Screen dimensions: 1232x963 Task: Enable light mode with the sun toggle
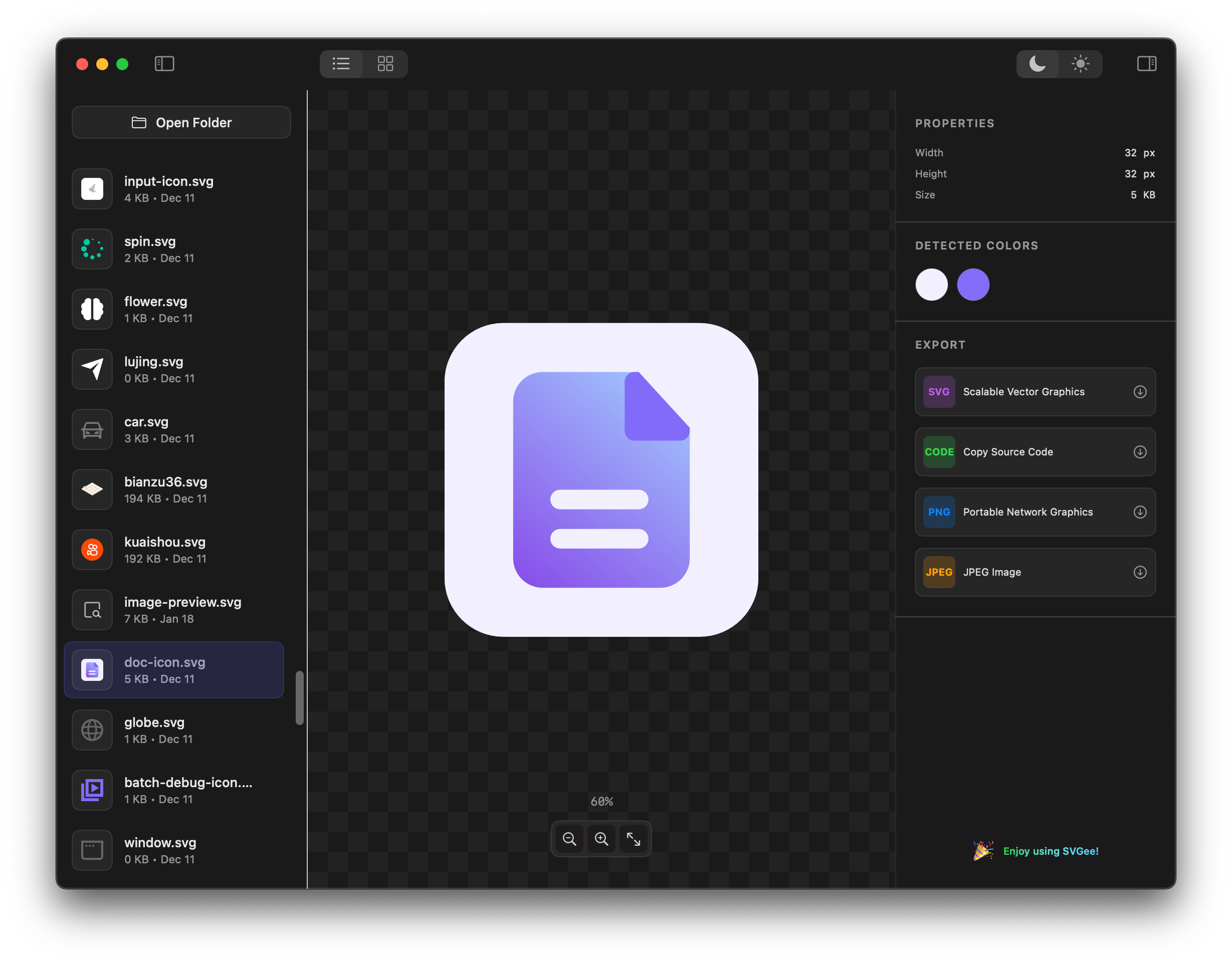tap(1080, 64)
